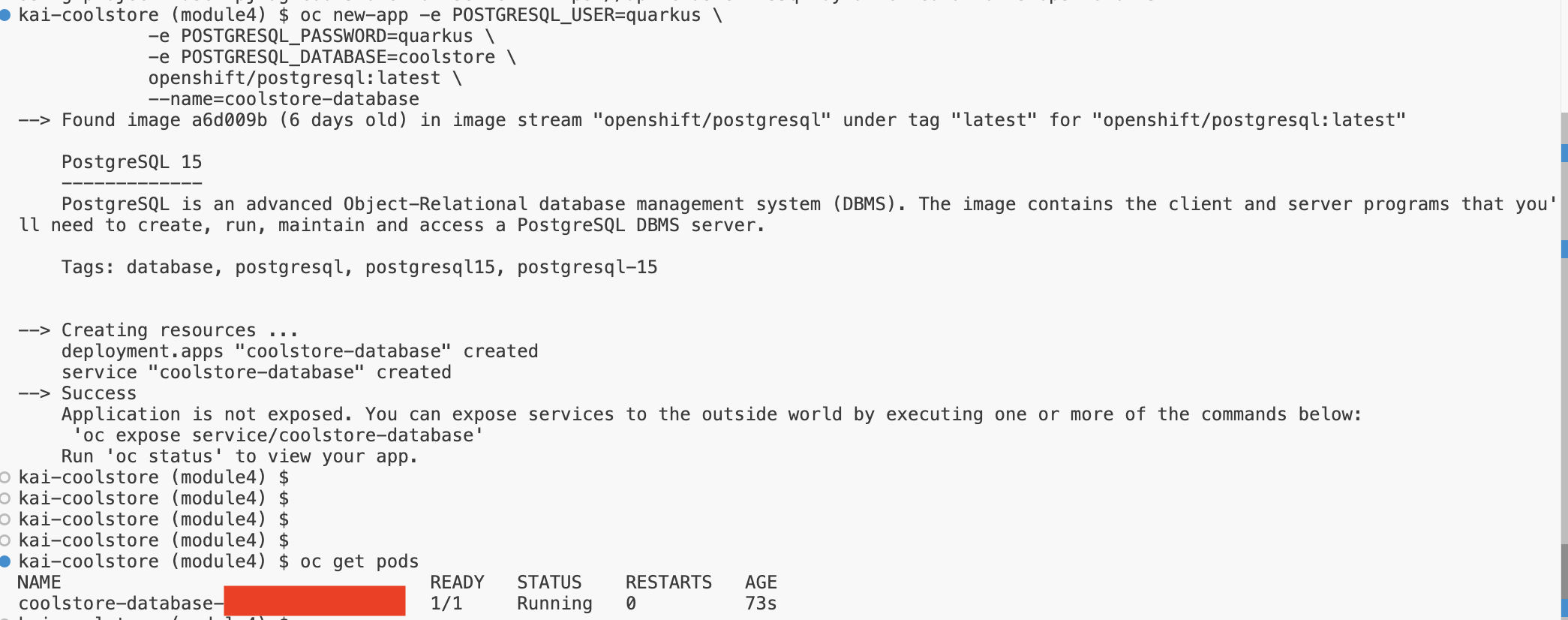The height and width of the screenshot is (620, 1568).
Task: Click the red redacted block in the pod name
Action: click(x=314, y=601)
